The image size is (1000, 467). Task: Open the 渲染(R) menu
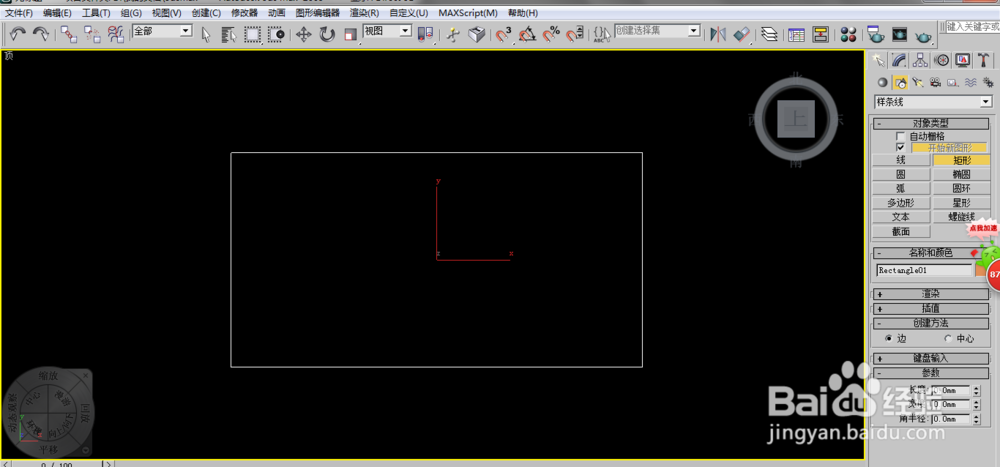point(364,13)
